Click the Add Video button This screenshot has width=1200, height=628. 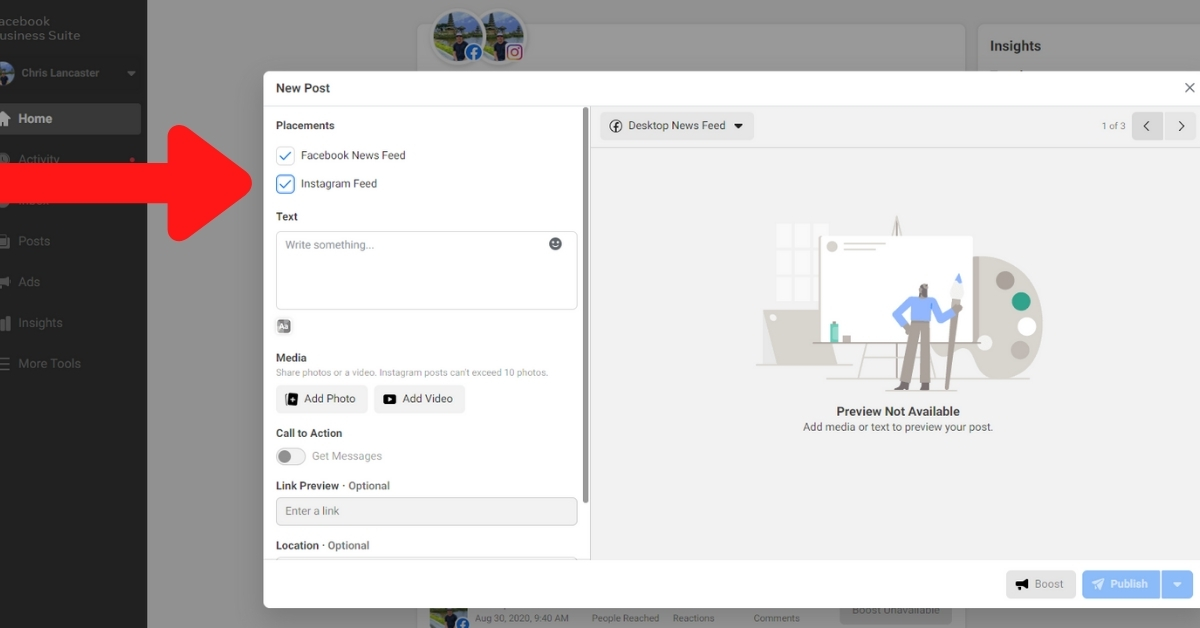tap(419, 399)
